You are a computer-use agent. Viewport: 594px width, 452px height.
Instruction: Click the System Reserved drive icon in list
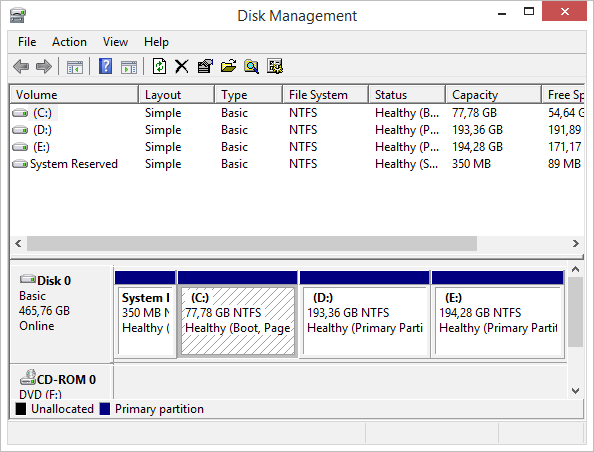[x=20, y=164]
